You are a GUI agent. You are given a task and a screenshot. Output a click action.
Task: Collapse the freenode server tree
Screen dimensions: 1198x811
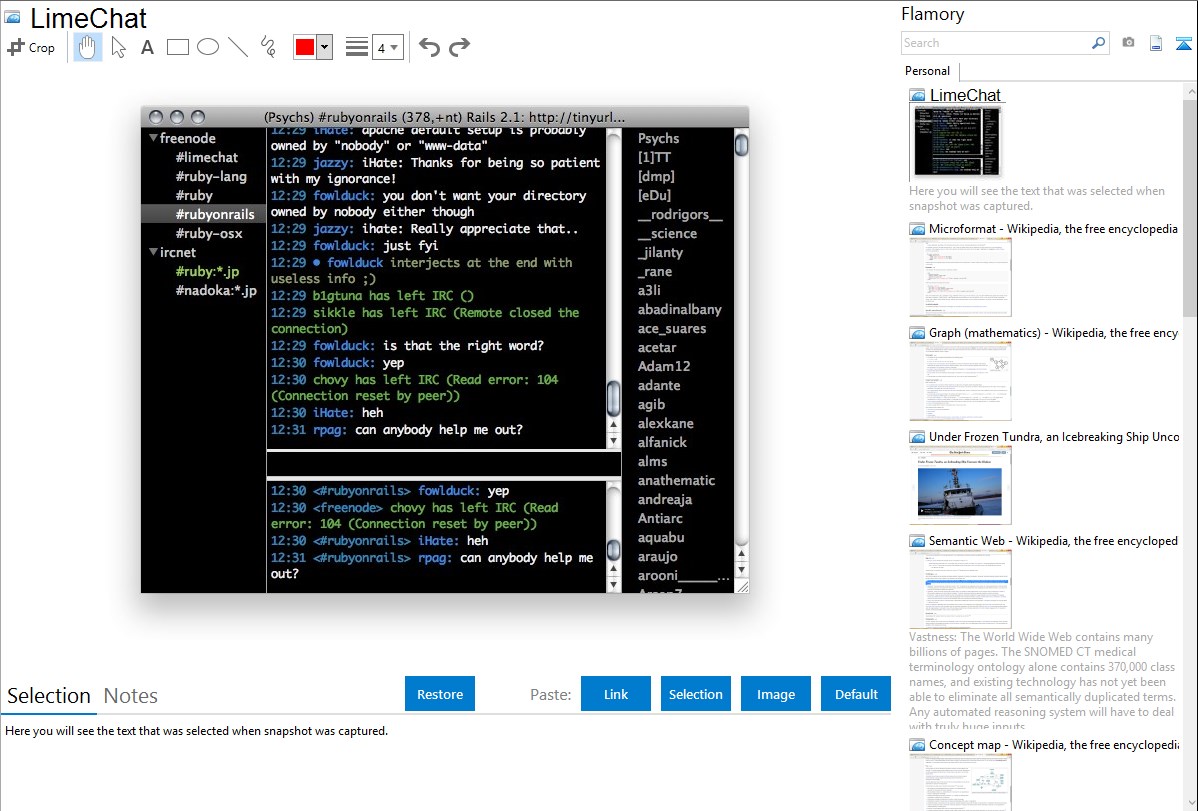tap(154, 138)
